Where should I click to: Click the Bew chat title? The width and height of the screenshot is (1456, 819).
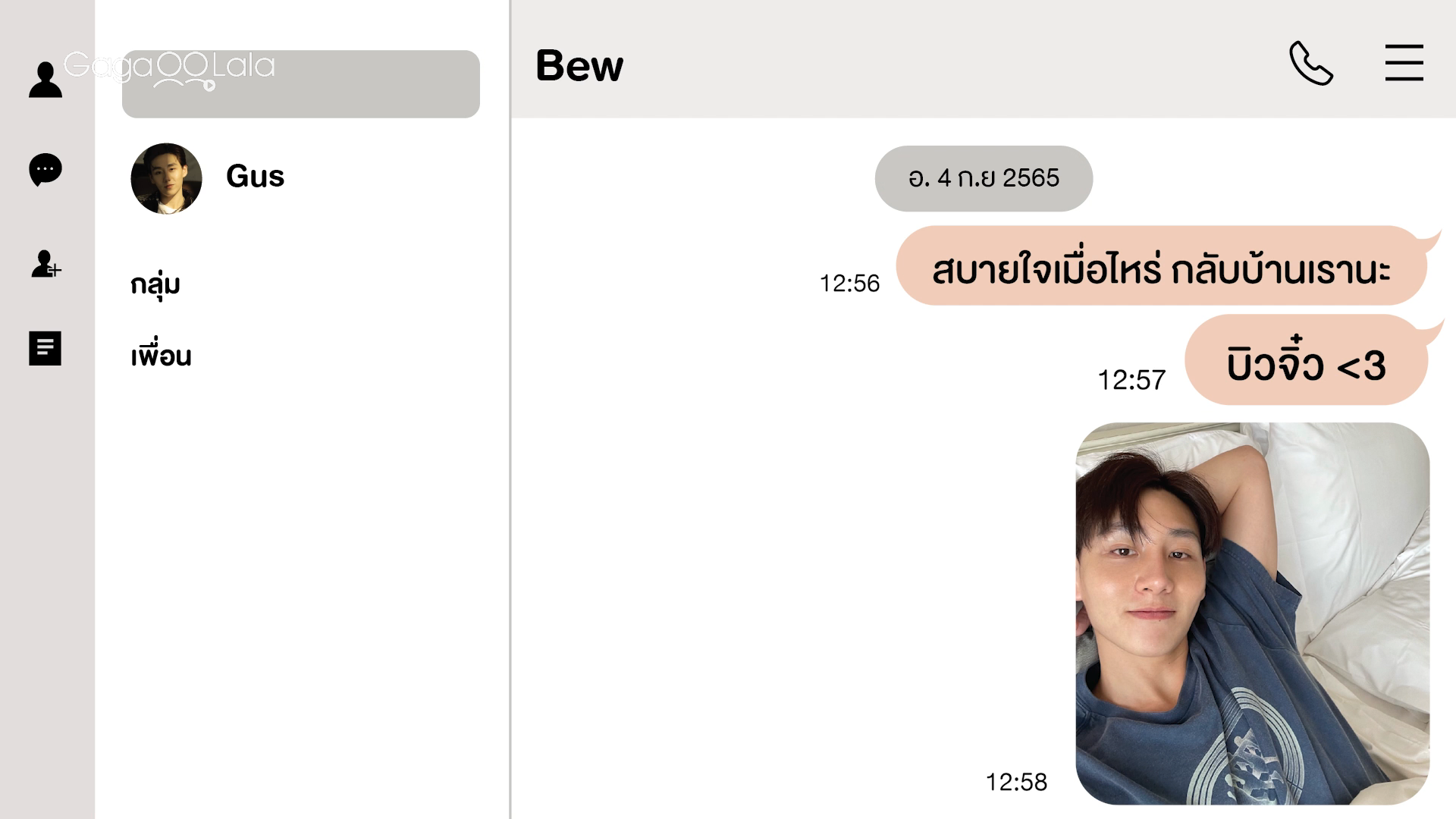click(x=579, y=65)
